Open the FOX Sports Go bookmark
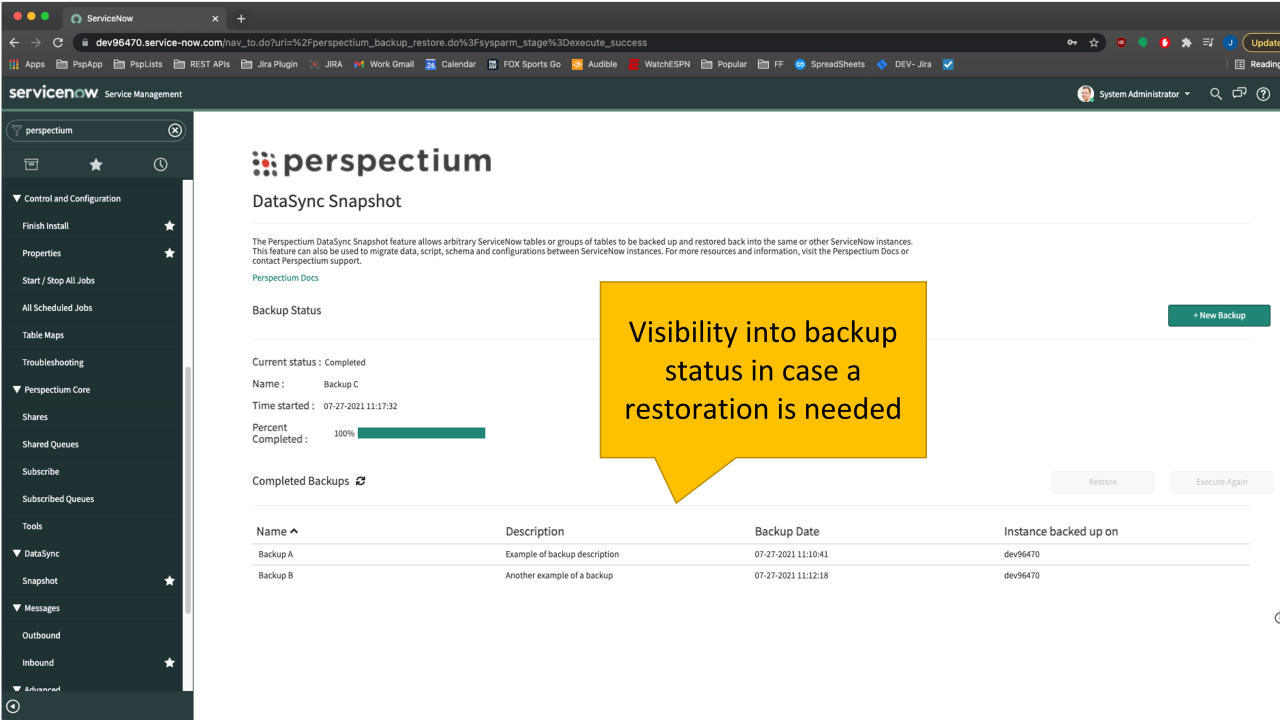 [x=524, y=64]
